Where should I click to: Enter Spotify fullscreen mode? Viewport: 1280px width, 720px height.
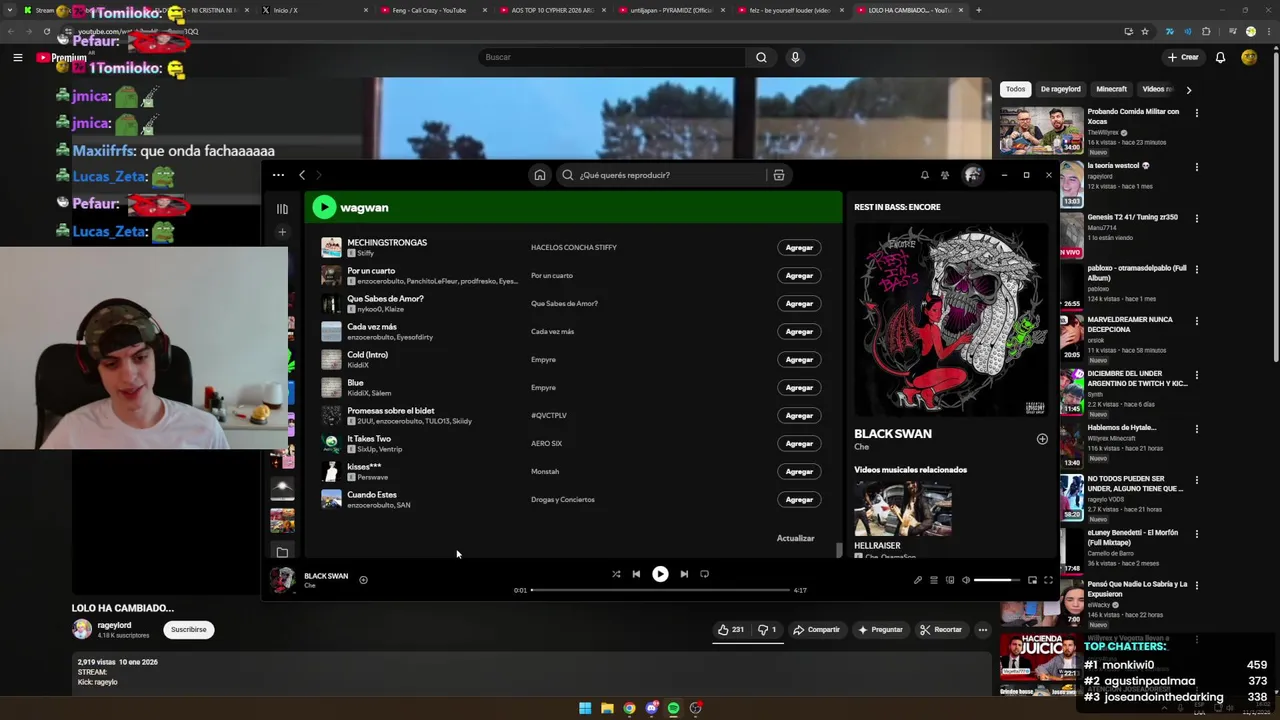tap(1048, 580)
